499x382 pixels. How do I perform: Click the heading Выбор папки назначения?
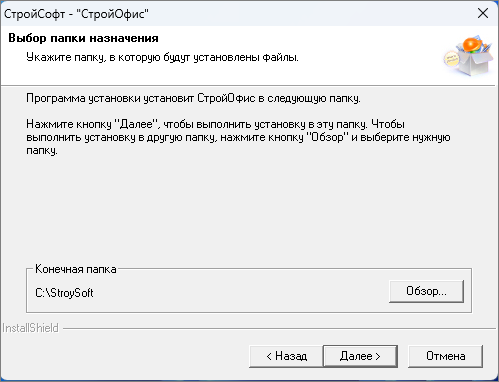point(83,38)
